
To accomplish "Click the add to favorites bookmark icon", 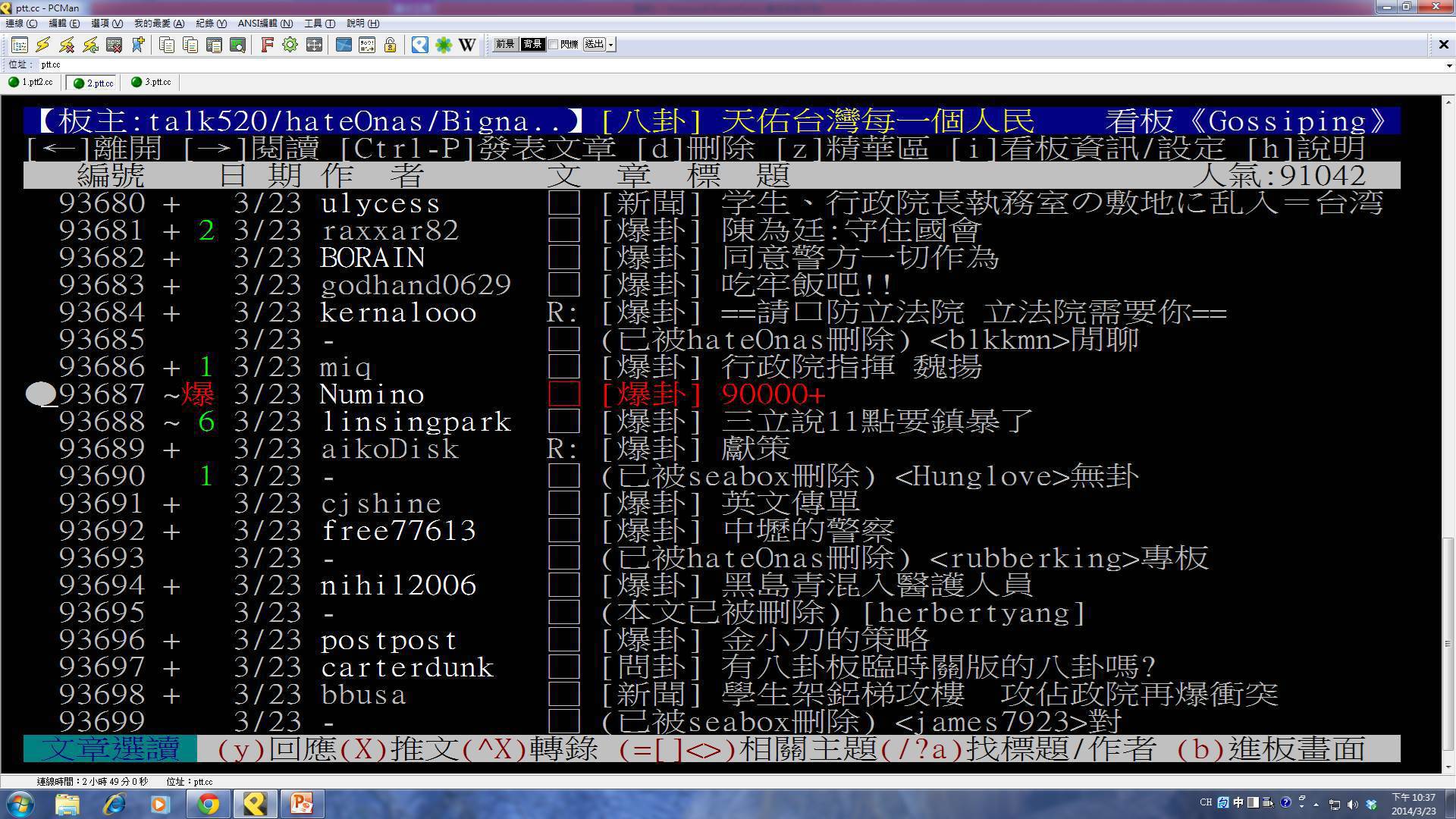I will tap(138, 45).
